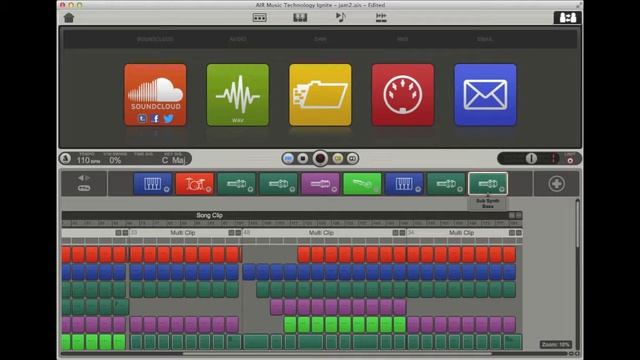Image resolution: width=640 pixels, height=360 pixels.
Task: Click the Twitter icon on SoundCloud tile
Action: click(169, 119)
